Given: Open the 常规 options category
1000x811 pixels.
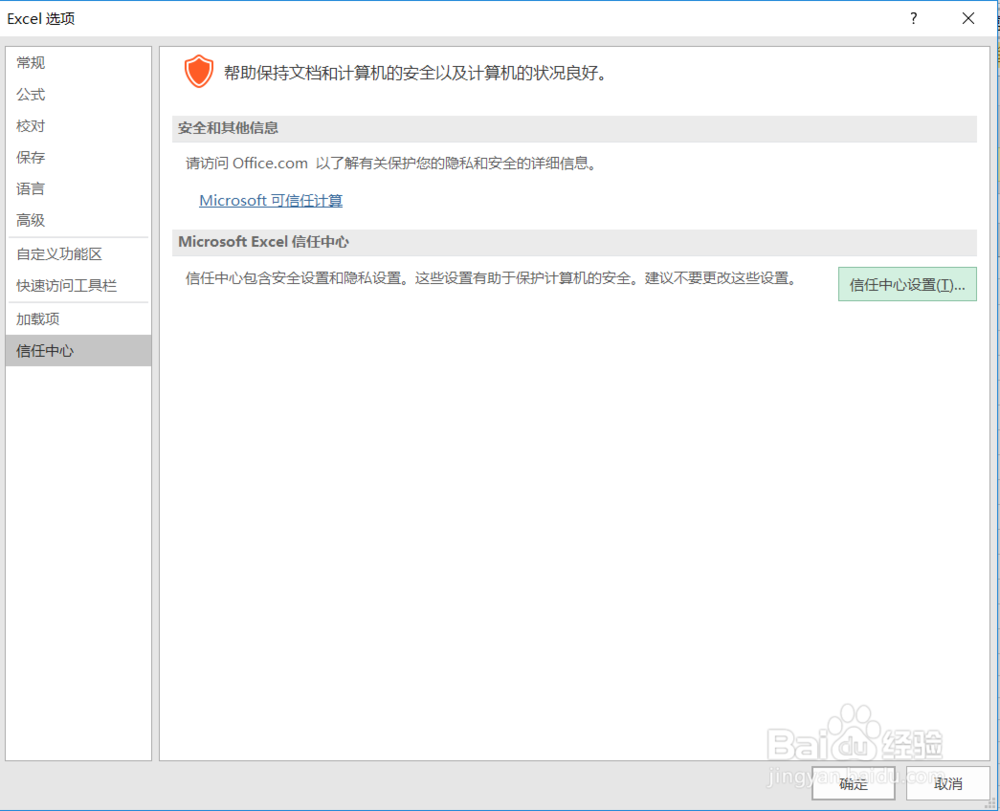Looking at the screenshot, I should tap(78, 62).
